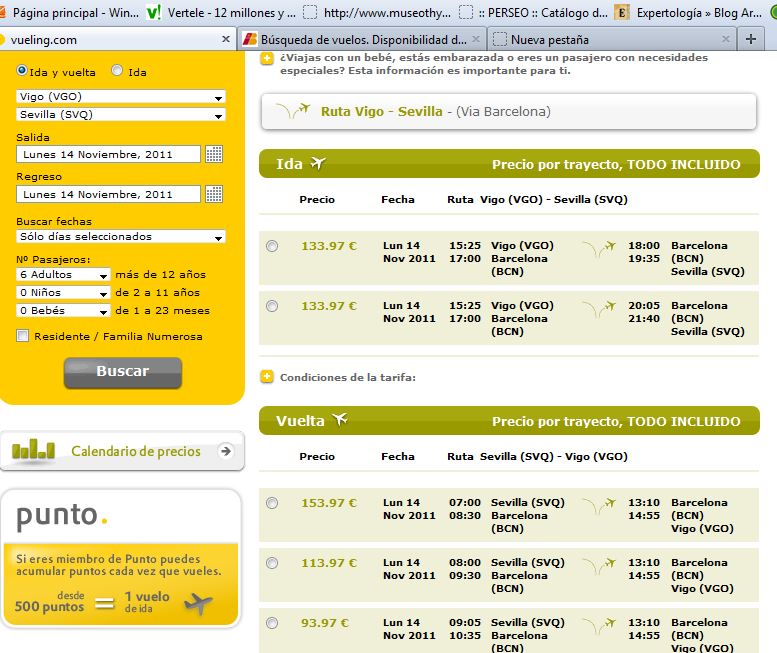This screenshot has height=653, width=777.
Task: Click the Salida date input field
Action: tap(109, 154)
